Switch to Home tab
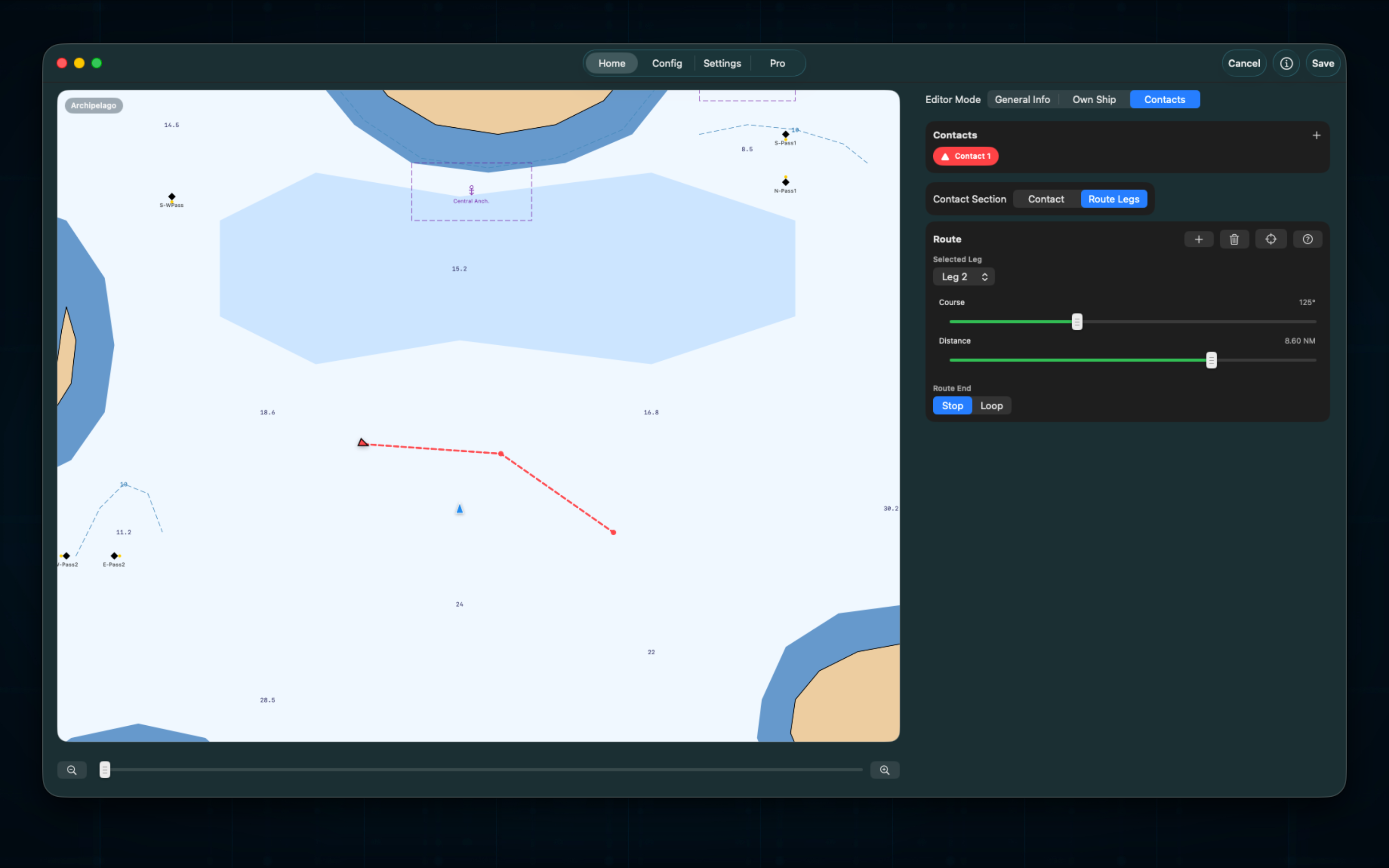 (611, 63)
